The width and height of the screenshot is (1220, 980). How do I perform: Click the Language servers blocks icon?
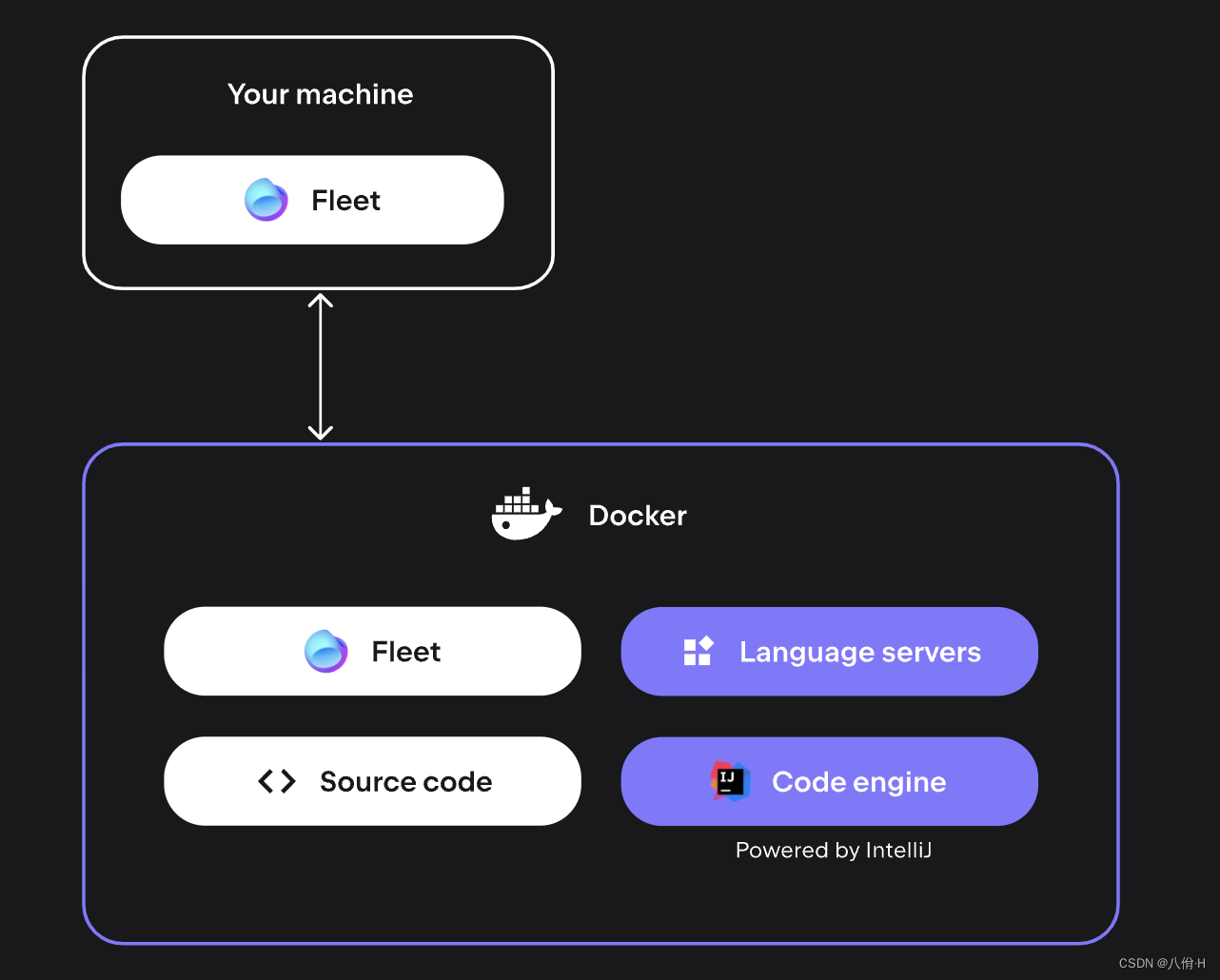pyautogui.click(x=699, y=651)
